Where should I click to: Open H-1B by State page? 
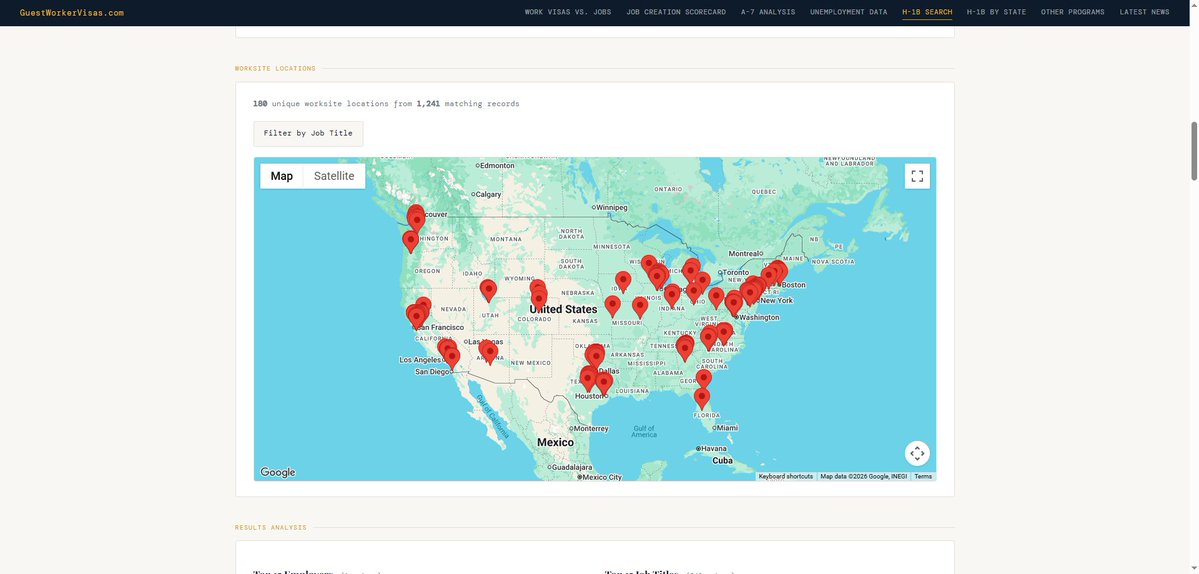pyautogui.click(x=996, y=12)
